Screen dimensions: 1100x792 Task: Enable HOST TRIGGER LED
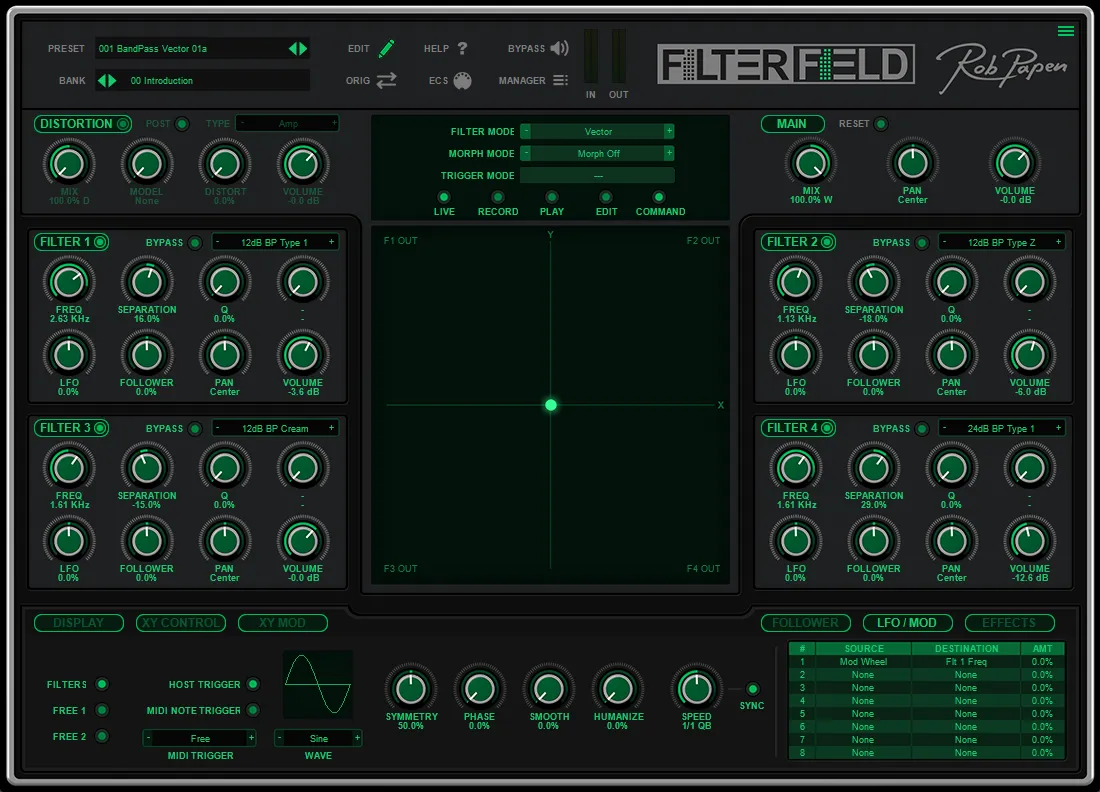pyautogui.click(x=253, y=684)
